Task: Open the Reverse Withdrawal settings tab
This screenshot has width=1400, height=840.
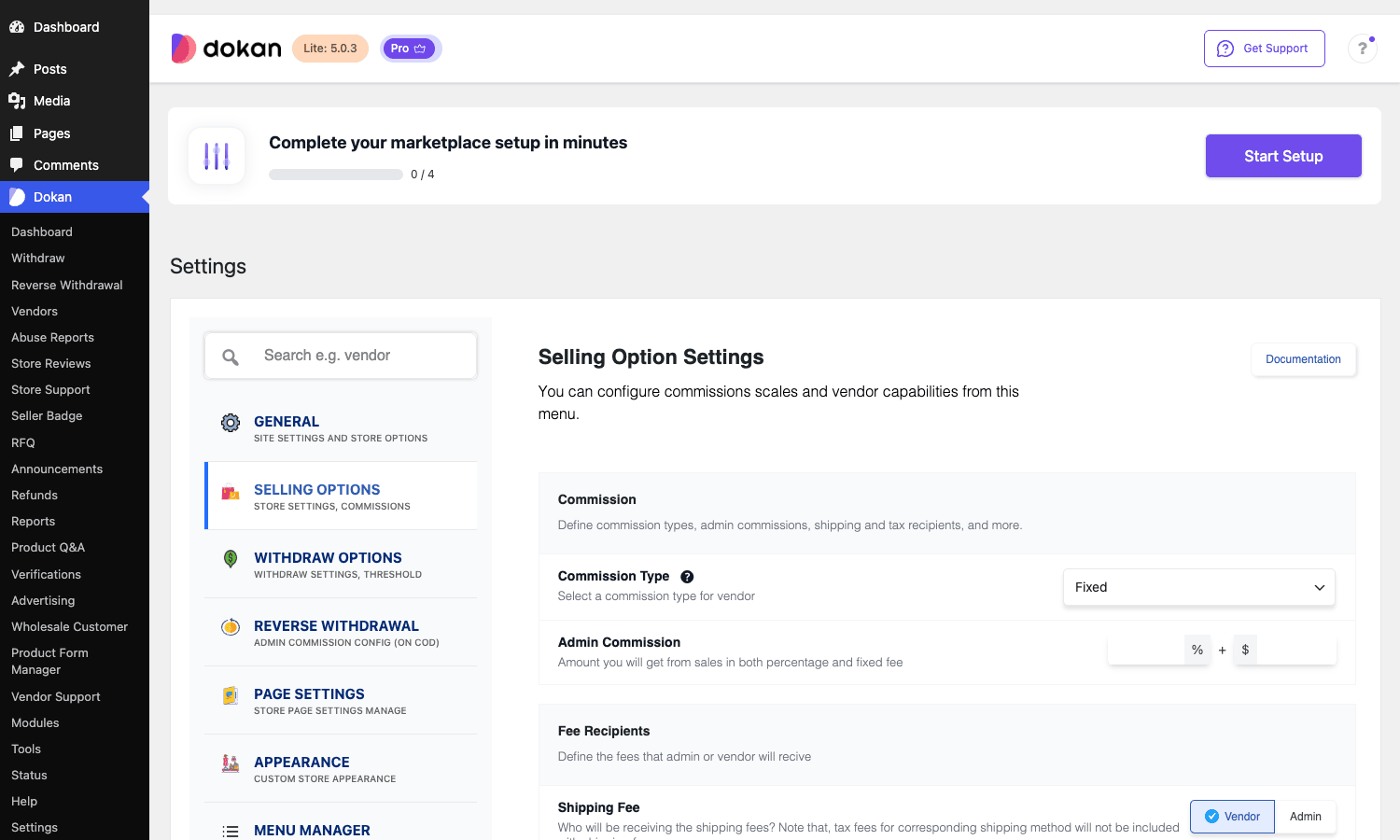Action: (x=341, y=633)
